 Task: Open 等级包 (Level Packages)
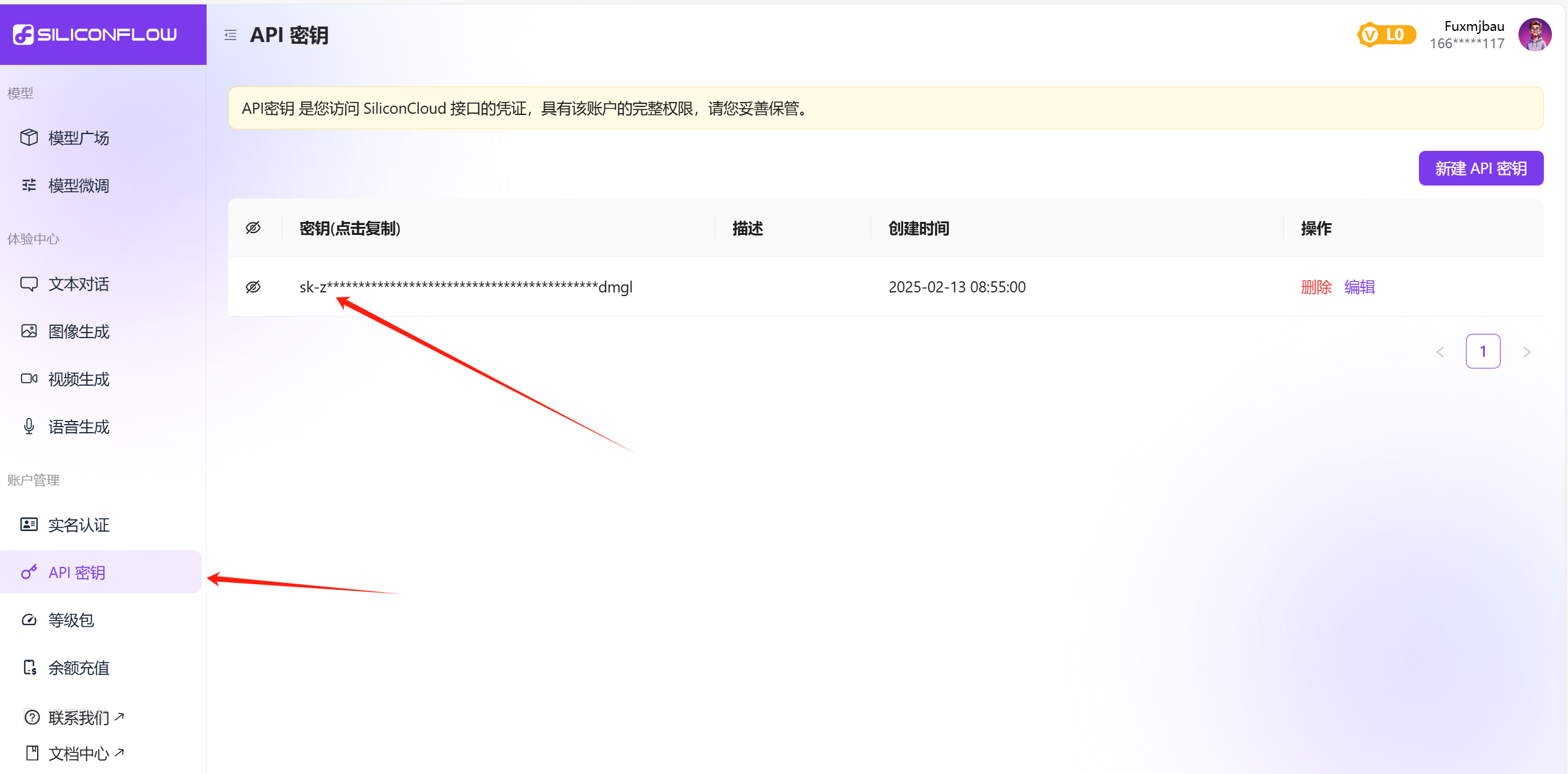point(71,620)
